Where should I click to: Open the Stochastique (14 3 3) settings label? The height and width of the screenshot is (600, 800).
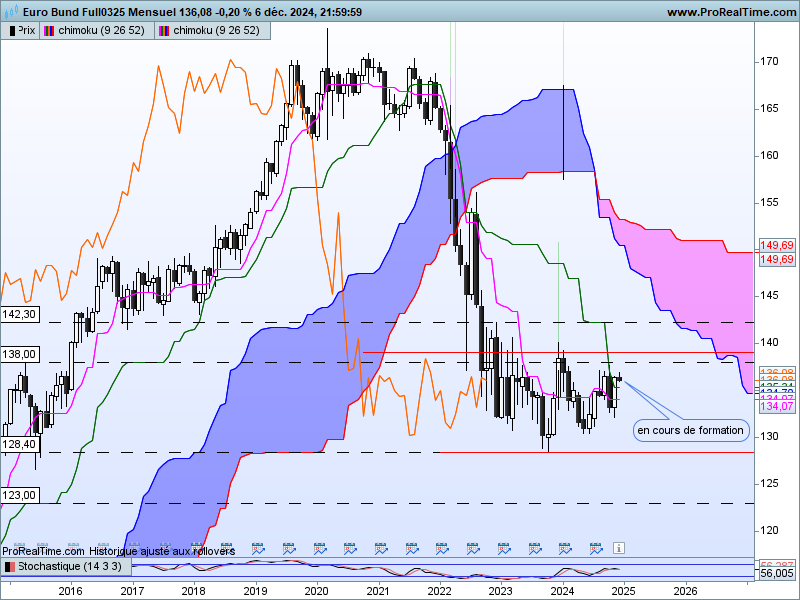[x=70, y=566]
